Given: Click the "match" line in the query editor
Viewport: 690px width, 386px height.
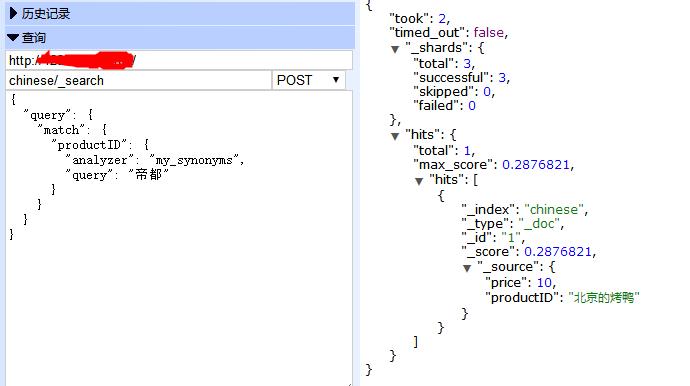Looking at the screenshot, I should [x=72, y=130].
